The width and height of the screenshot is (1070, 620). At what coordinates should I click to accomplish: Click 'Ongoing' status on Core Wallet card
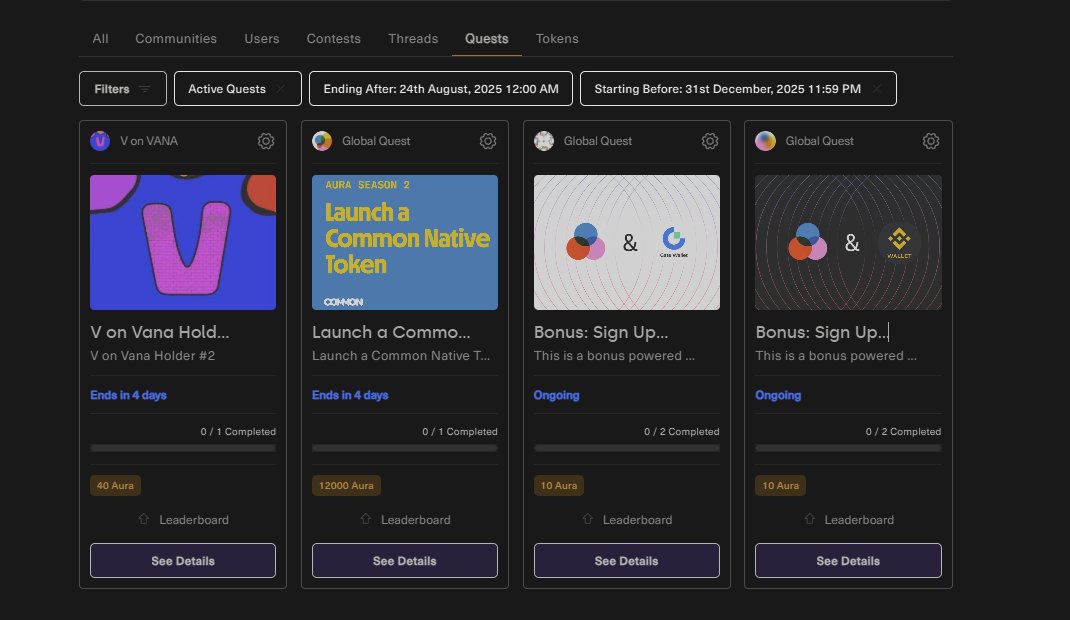(556, 395)
